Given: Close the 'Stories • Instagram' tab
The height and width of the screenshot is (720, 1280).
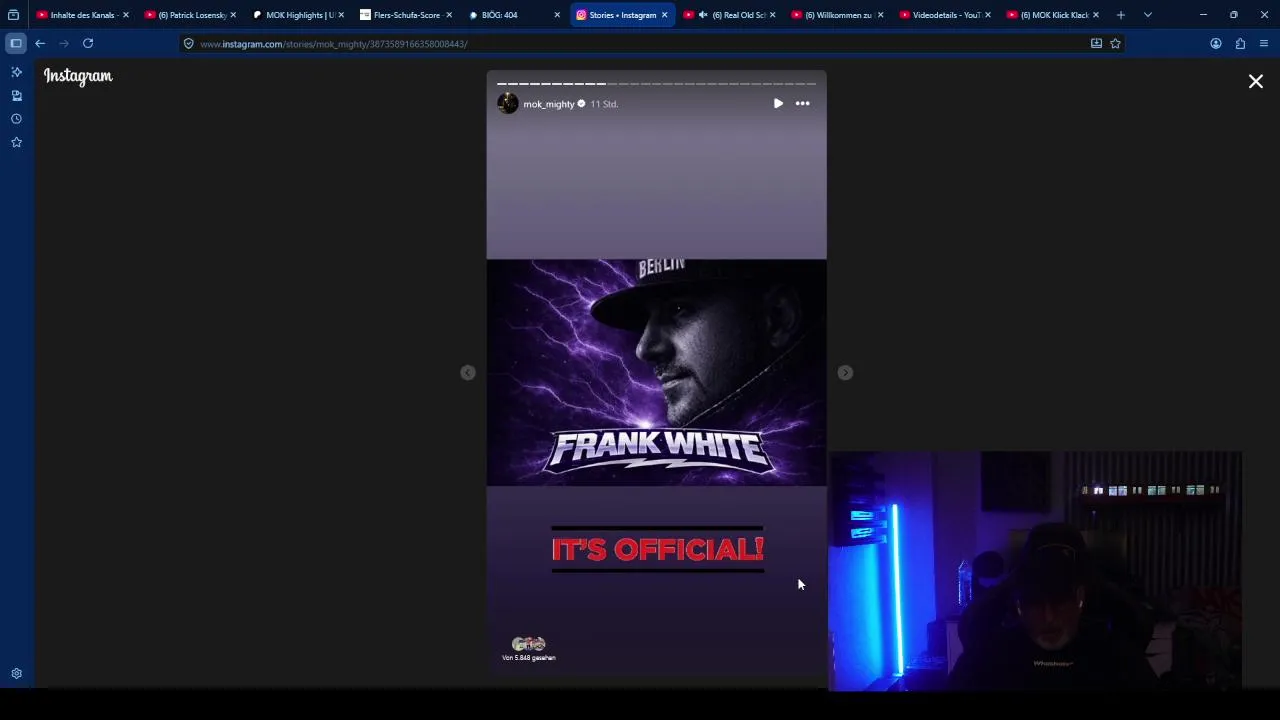Looking at the screenshot, I should (664, 15).
